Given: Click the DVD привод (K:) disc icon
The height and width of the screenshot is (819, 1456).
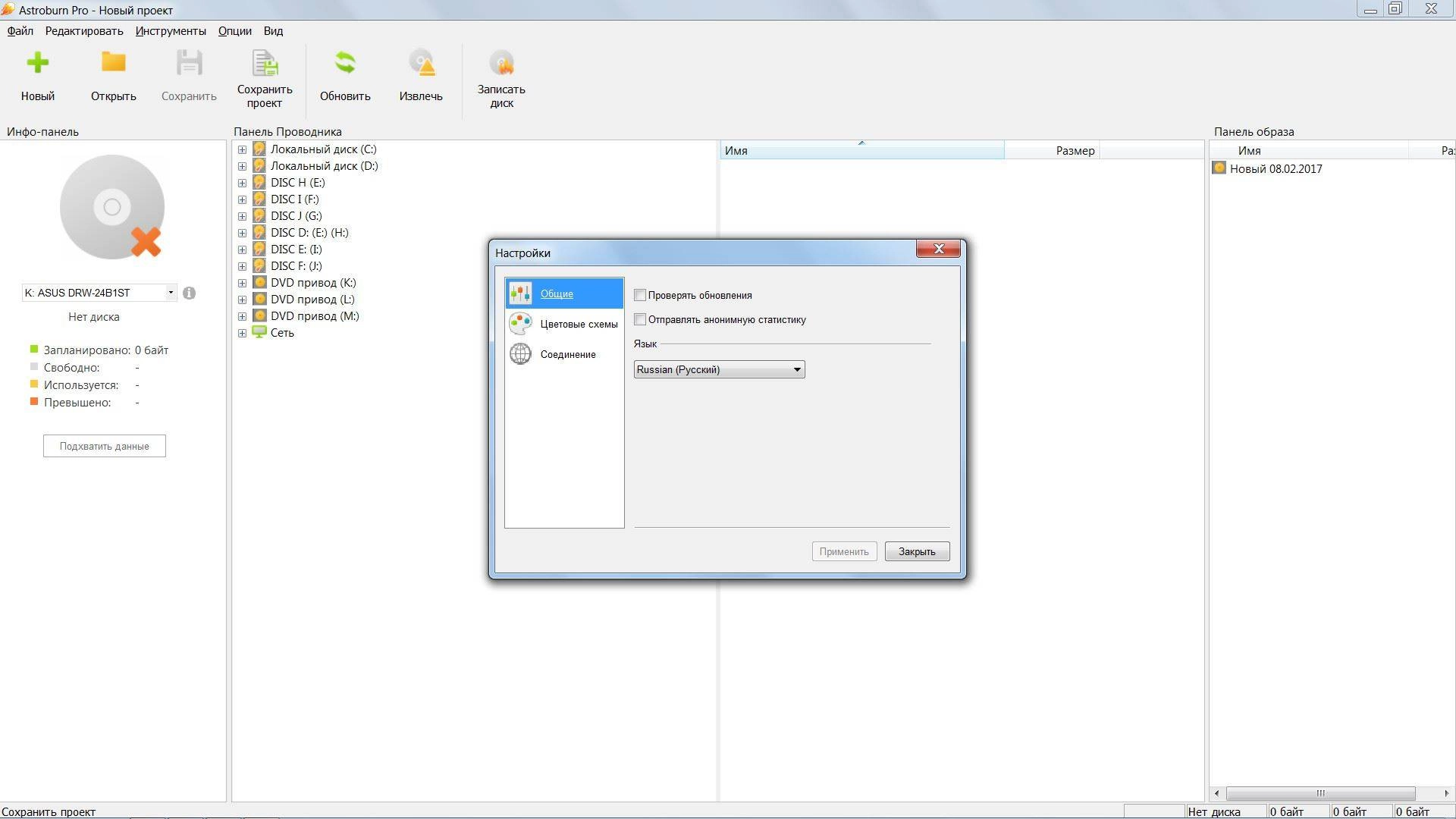Looking at the screenshot, I should coord(259,283).
